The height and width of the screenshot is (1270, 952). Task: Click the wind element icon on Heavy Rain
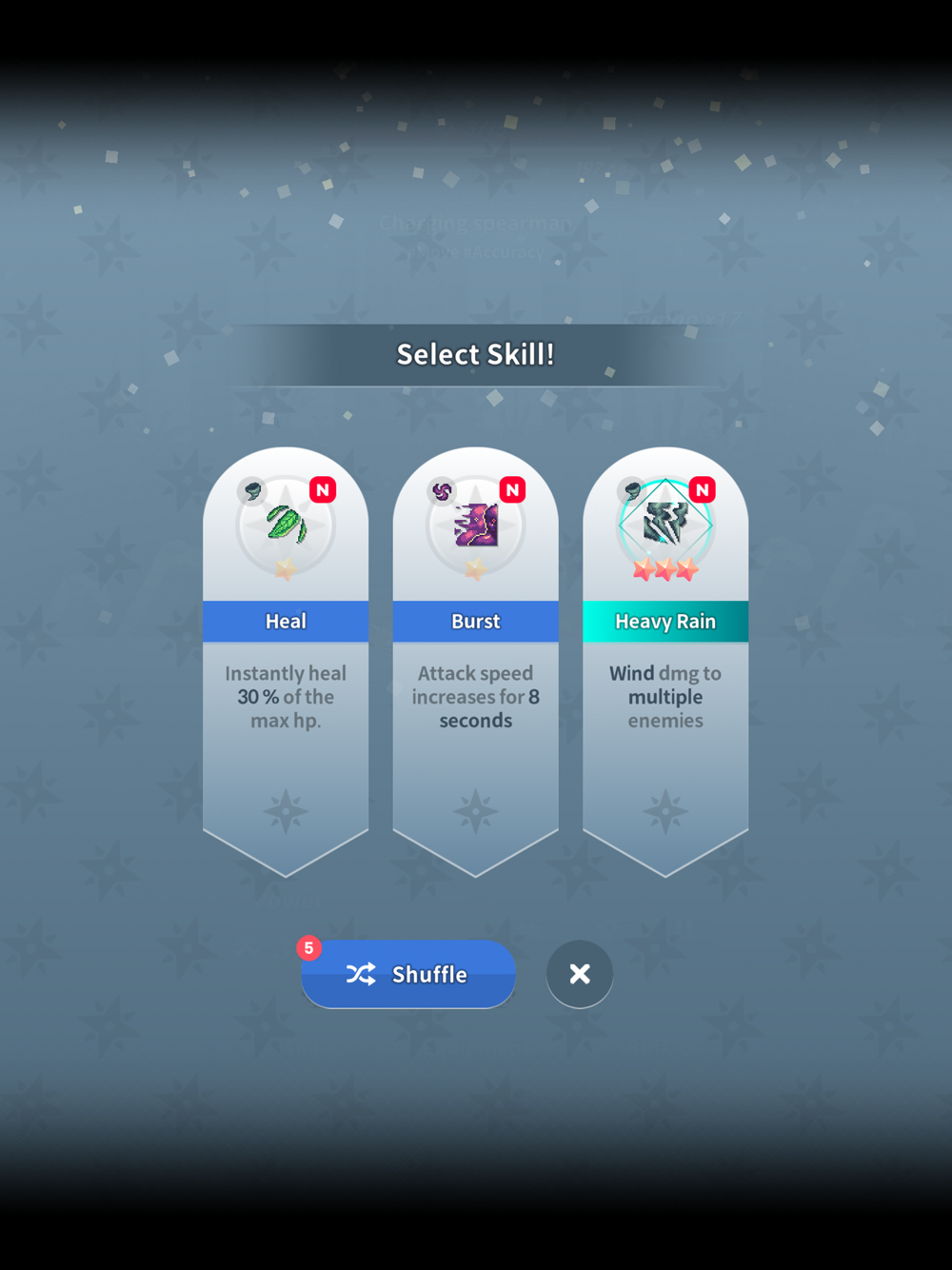click(631, 491)
